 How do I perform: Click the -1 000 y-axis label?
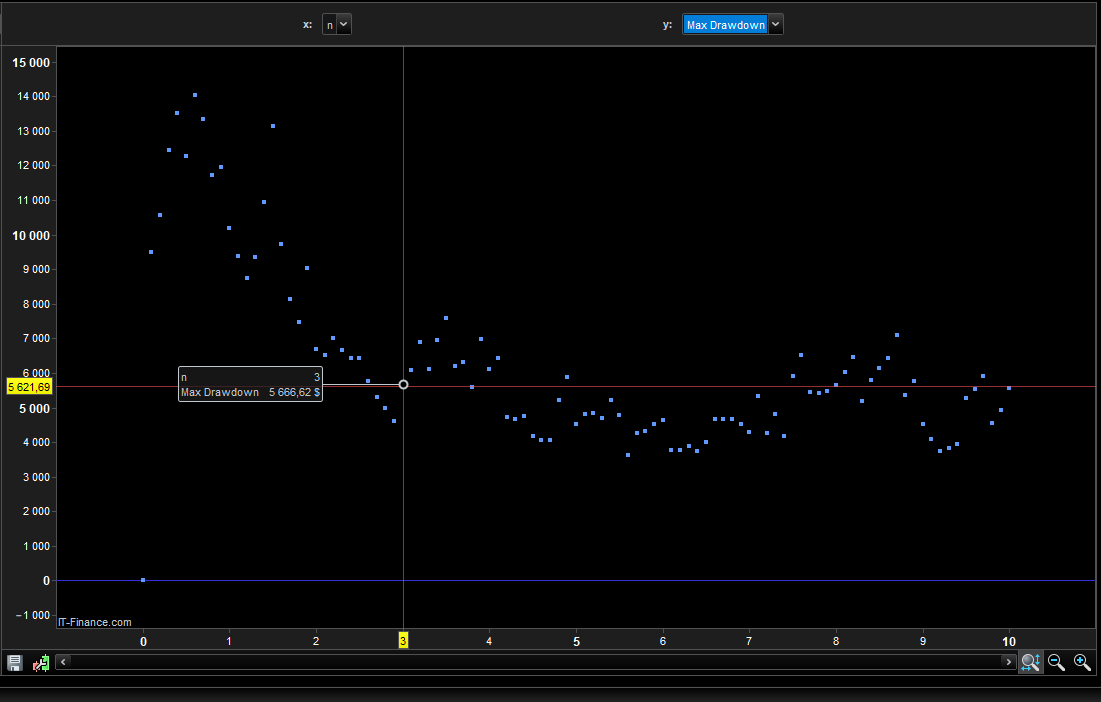[x=32, y=615]
